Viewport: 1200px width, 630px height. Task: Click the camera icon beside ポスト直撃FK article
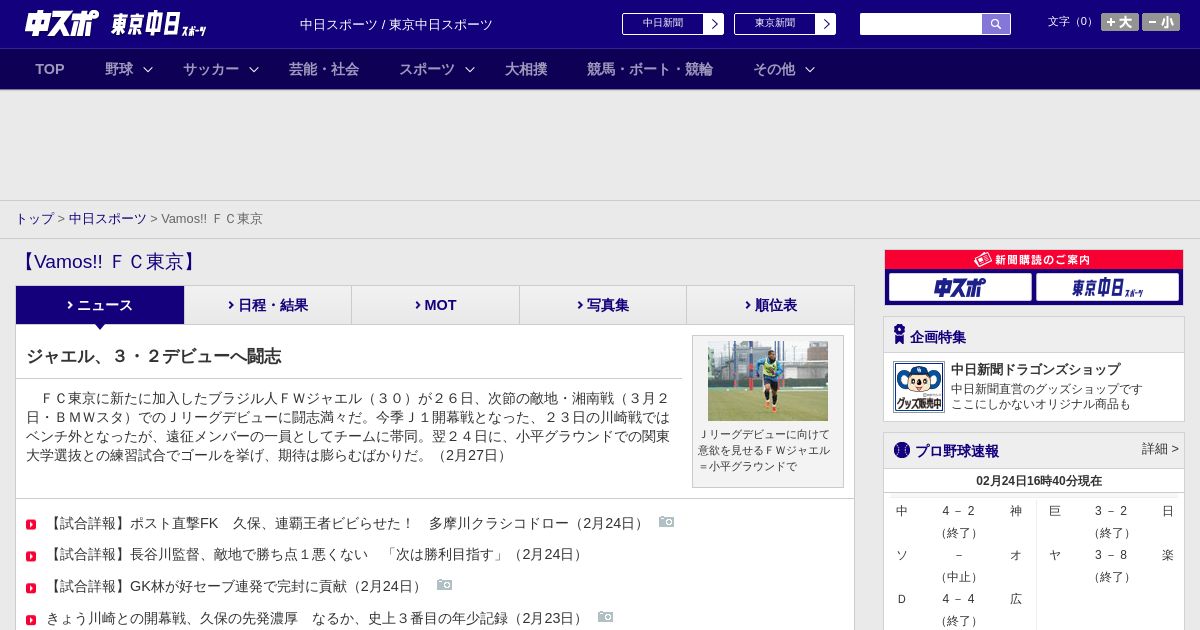pyautogui.click(x=667, y=522)
